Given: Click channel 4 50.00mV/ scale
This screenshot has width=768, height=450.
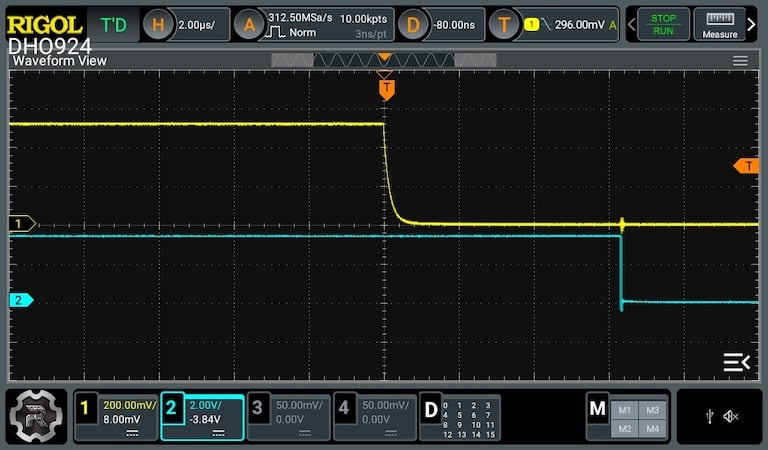Looking at the screenshot, I should pyautogui.click(x=385, y=405).
